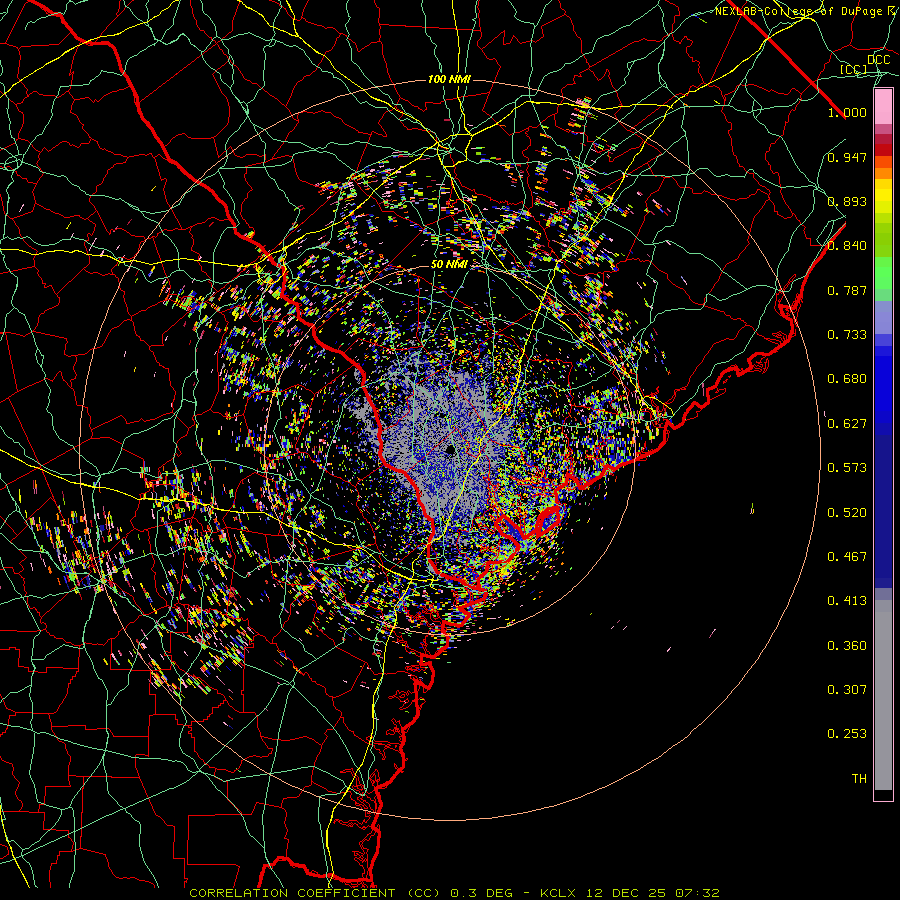Screen dimensions: 900x900
Task: Click the 50 NMI range ring label
Action: click(x=449, y=264)
